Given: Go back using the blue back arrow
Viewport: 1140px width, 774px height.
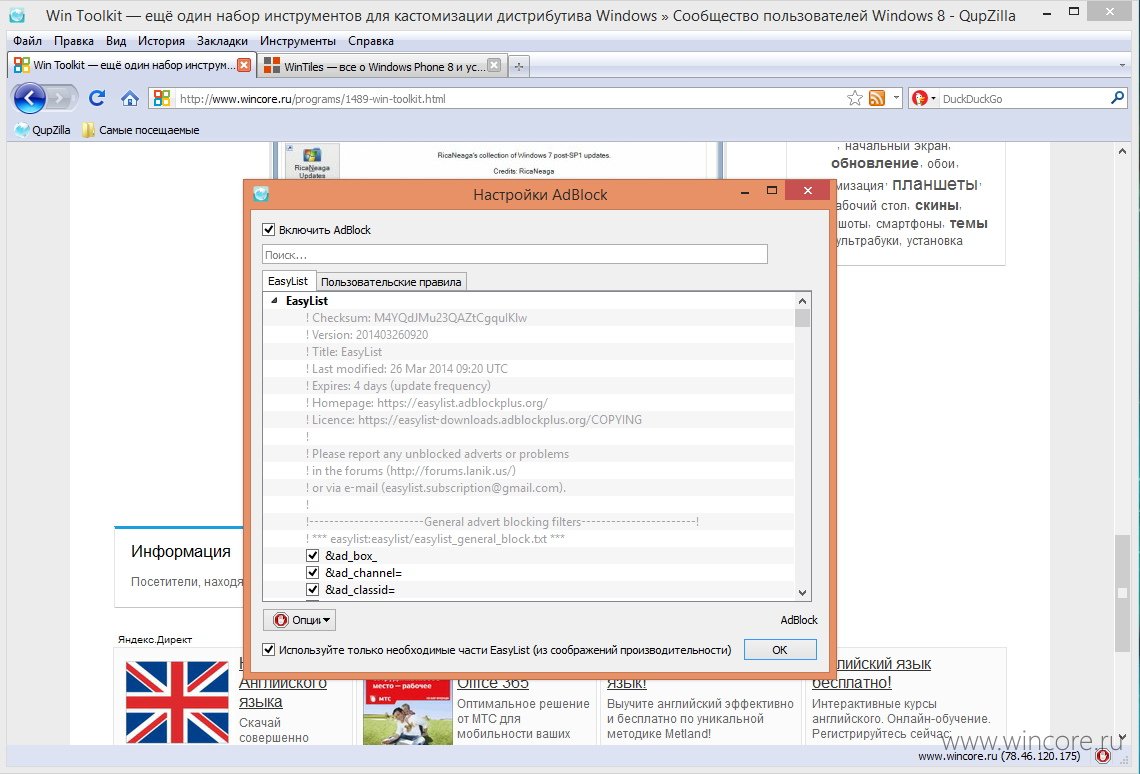Looking at the screenshot, I should pyautogui.click(x=29, y=98).
